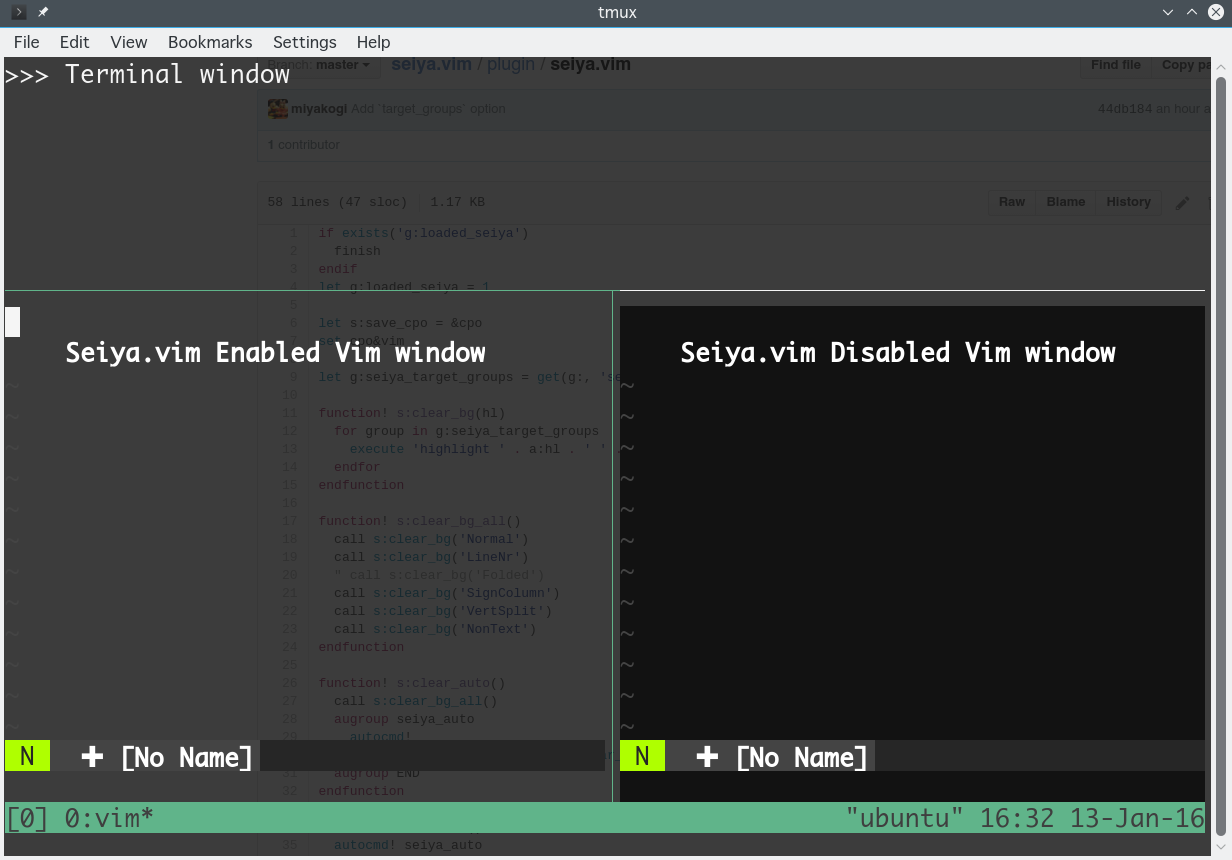
Task: Click the cursor block in Seiya.vim Enabled window
Action: click(x=13, y=322)
